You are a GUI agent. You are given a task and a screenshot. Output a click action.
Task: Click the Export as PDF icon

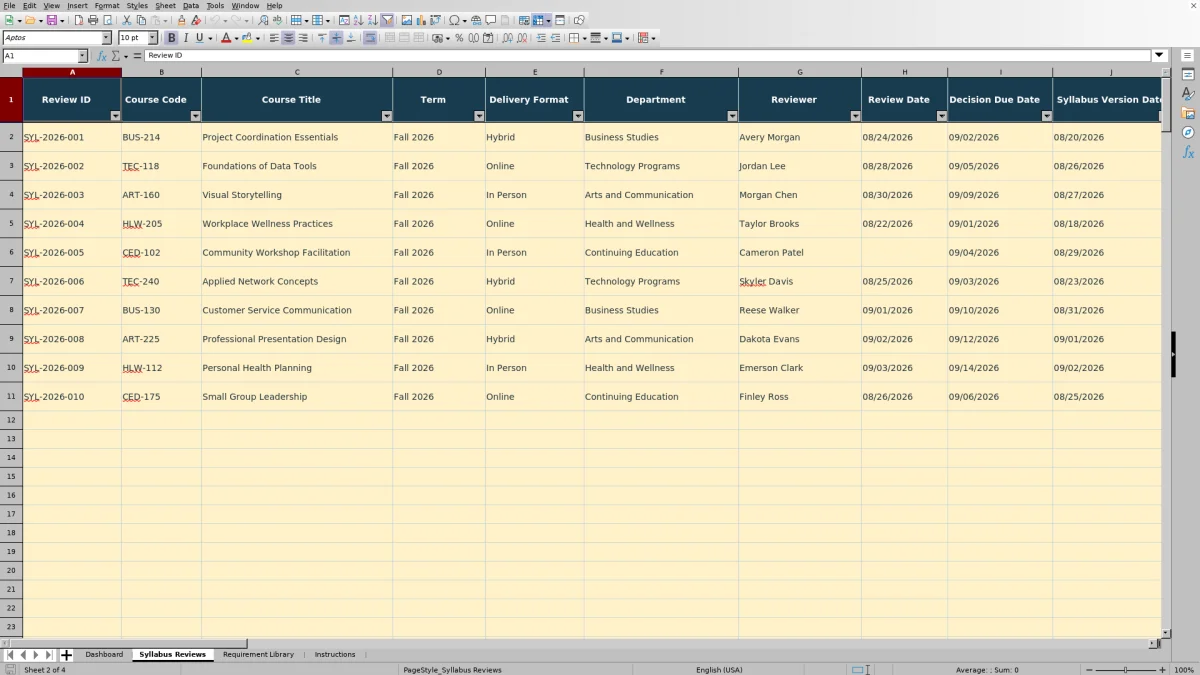(79, 20)
